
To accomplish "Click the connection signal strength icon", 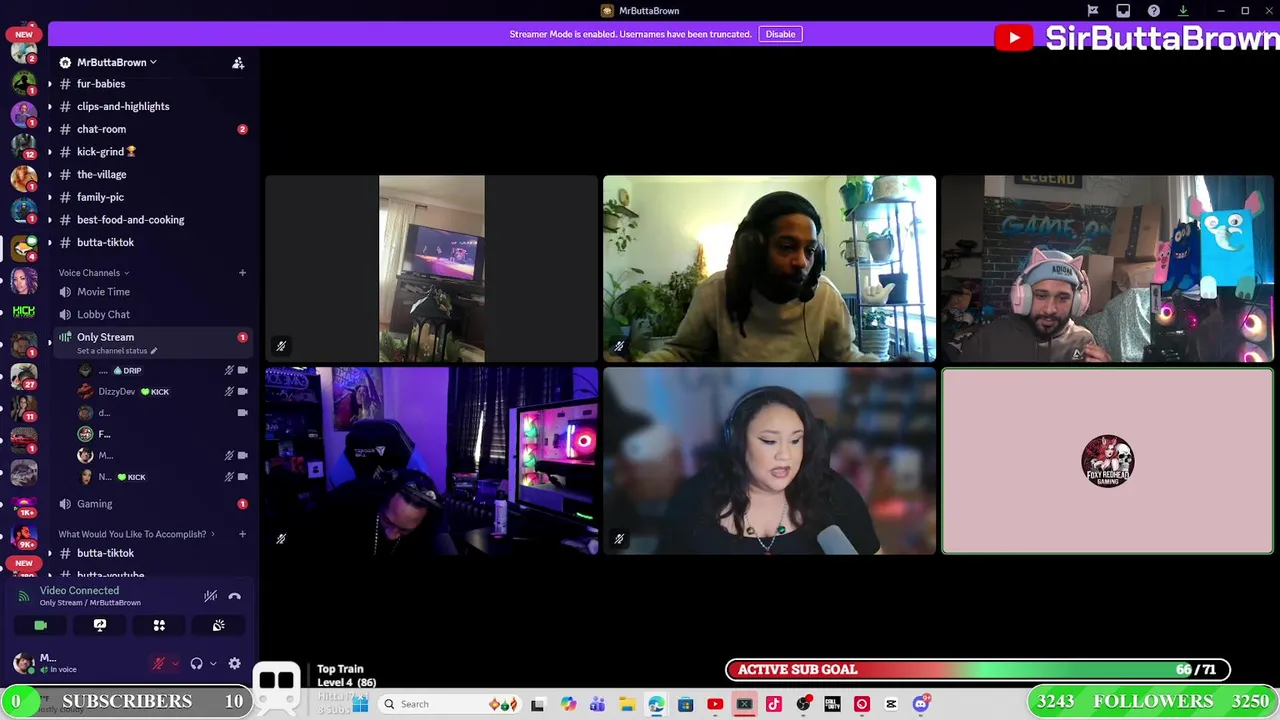I will [24, 596].
